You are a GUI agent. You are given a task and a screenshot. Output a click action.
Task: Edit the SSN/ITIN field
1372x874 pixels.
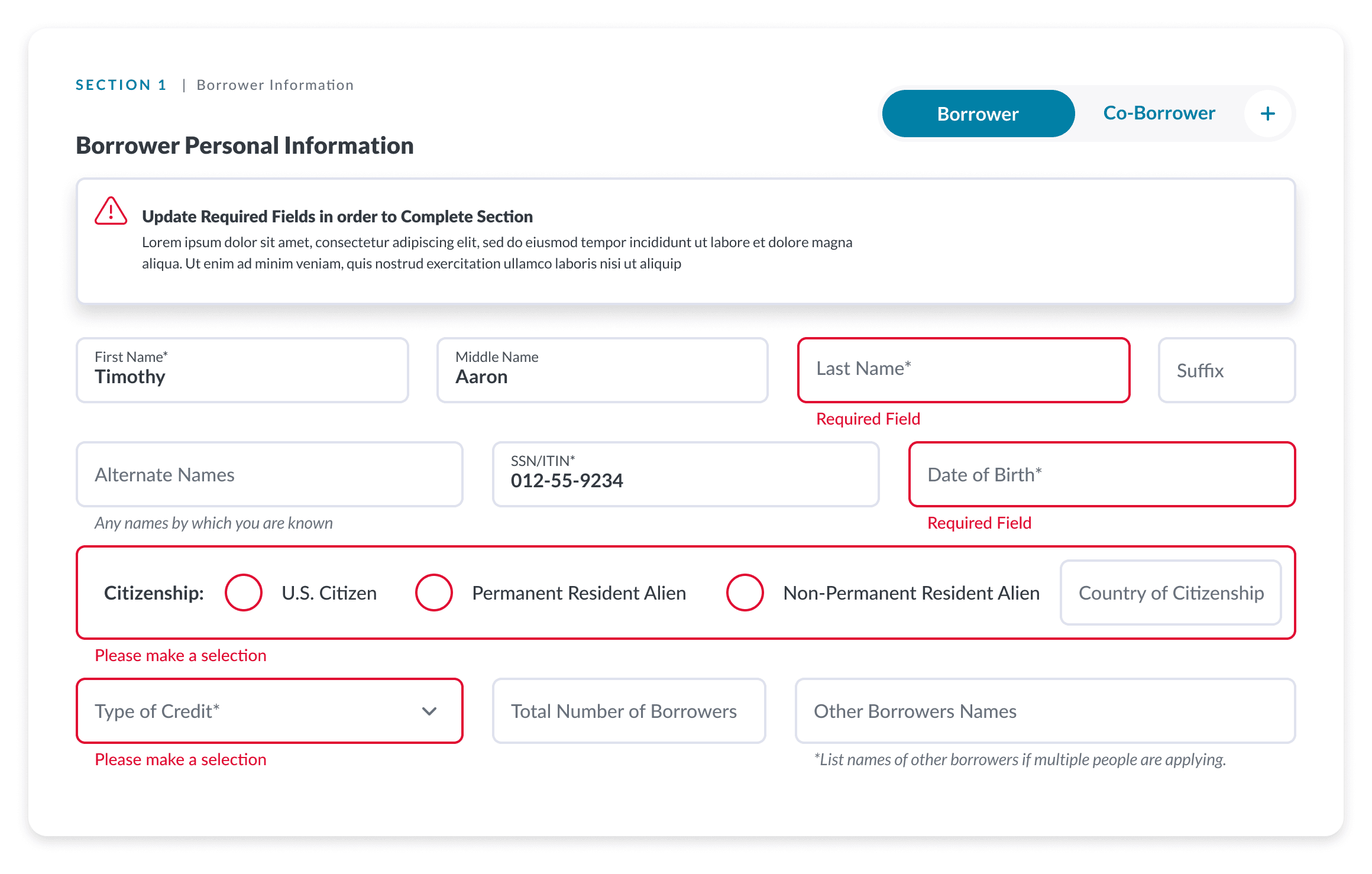(685, 474)
